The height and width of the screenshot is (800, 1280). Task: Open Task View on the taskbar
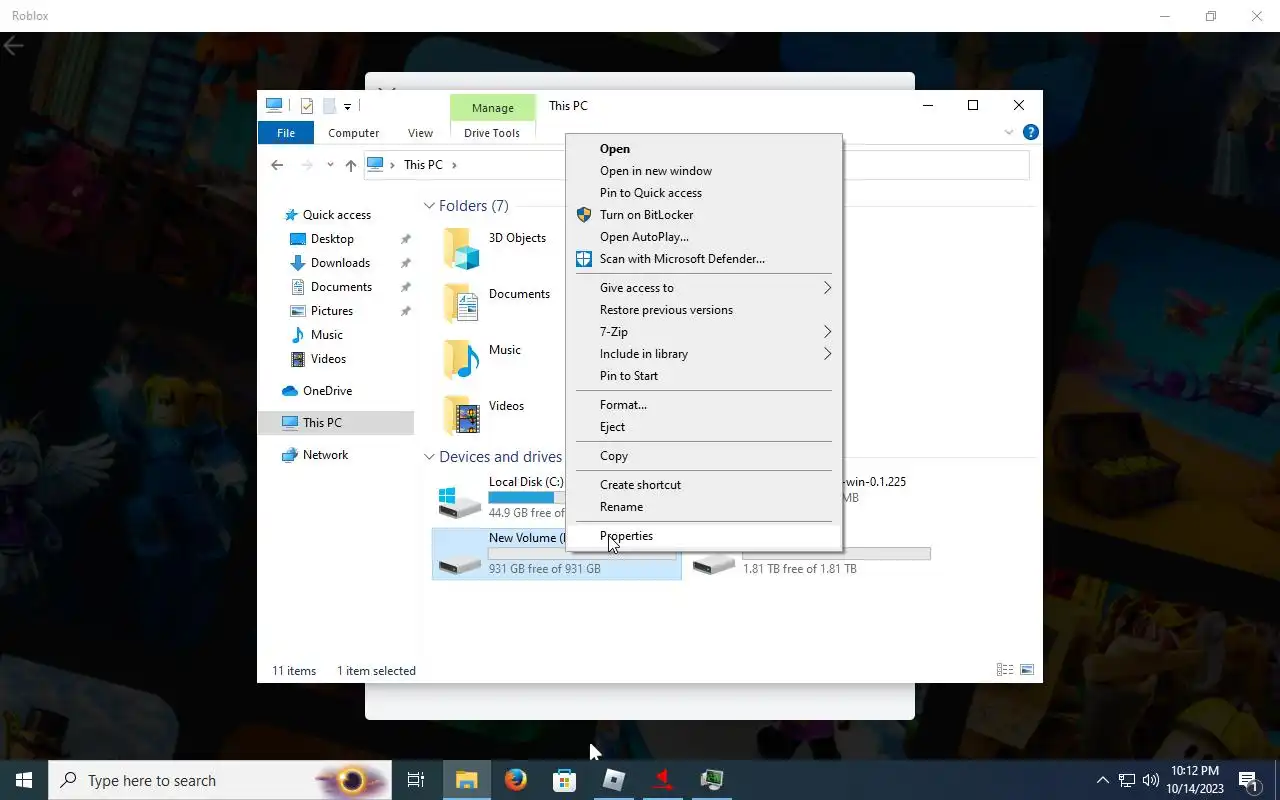[x=416, y=780]
